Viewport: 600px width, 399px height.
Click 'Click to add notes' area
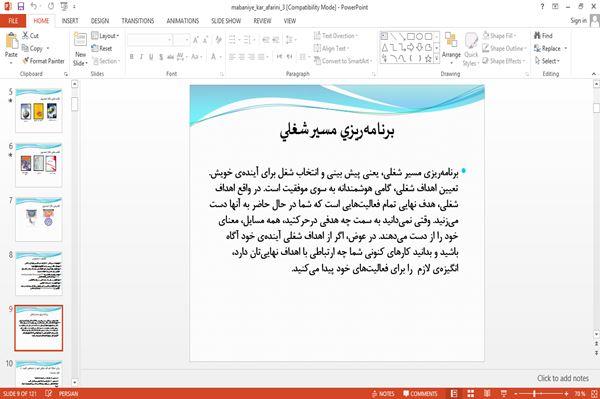[563, 378]
